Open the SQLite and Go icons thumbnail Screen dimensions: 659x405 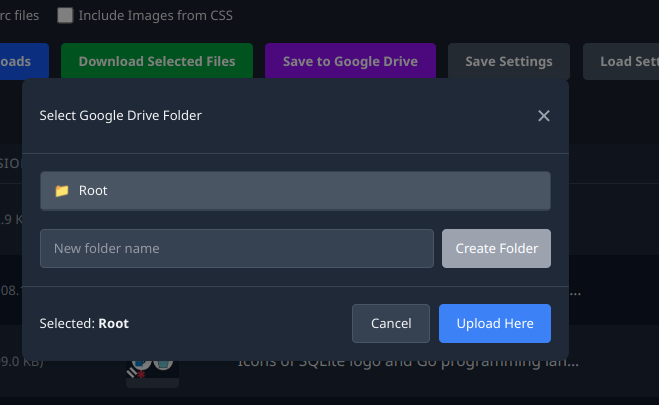coord(152,371)
